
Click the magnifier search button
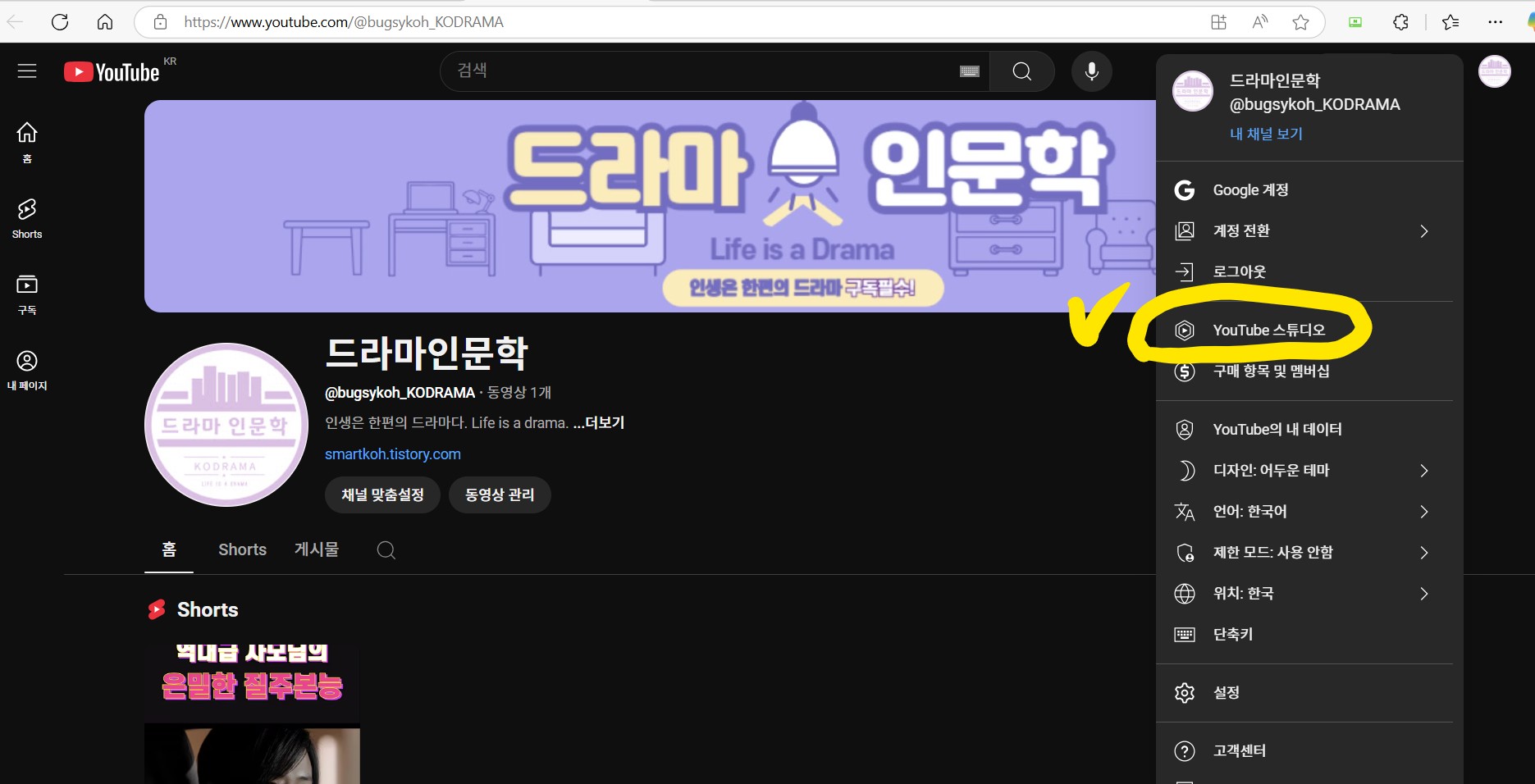[1022, 71]
